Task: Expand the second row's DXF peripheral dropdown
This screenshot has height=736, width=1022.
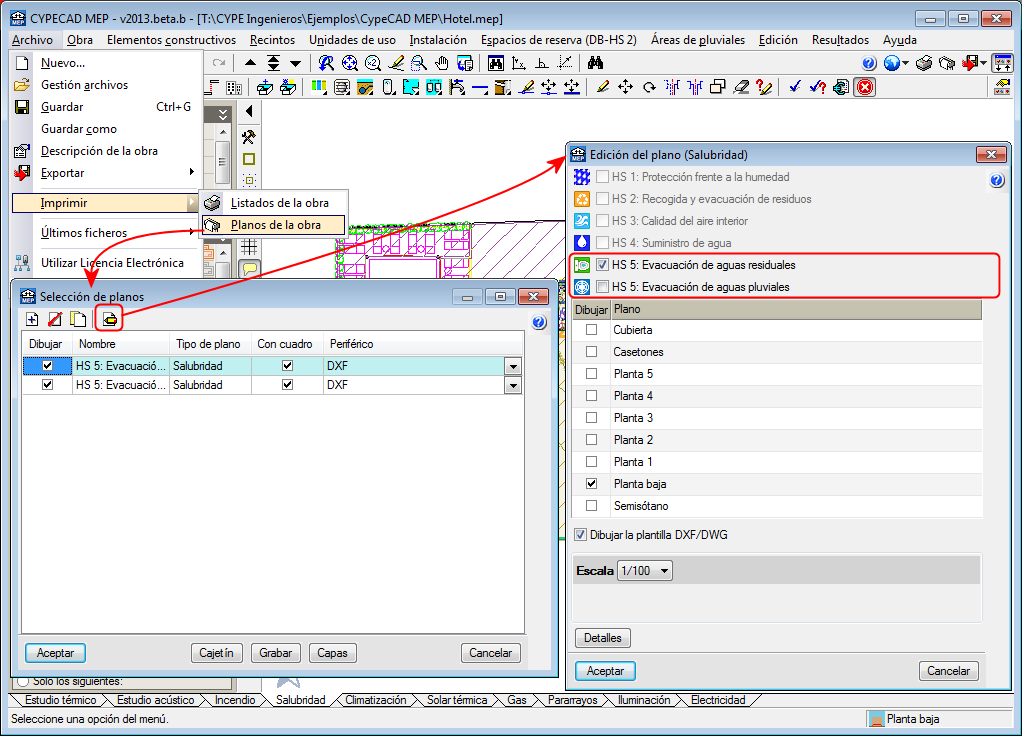Action: [x=513, y=385]
